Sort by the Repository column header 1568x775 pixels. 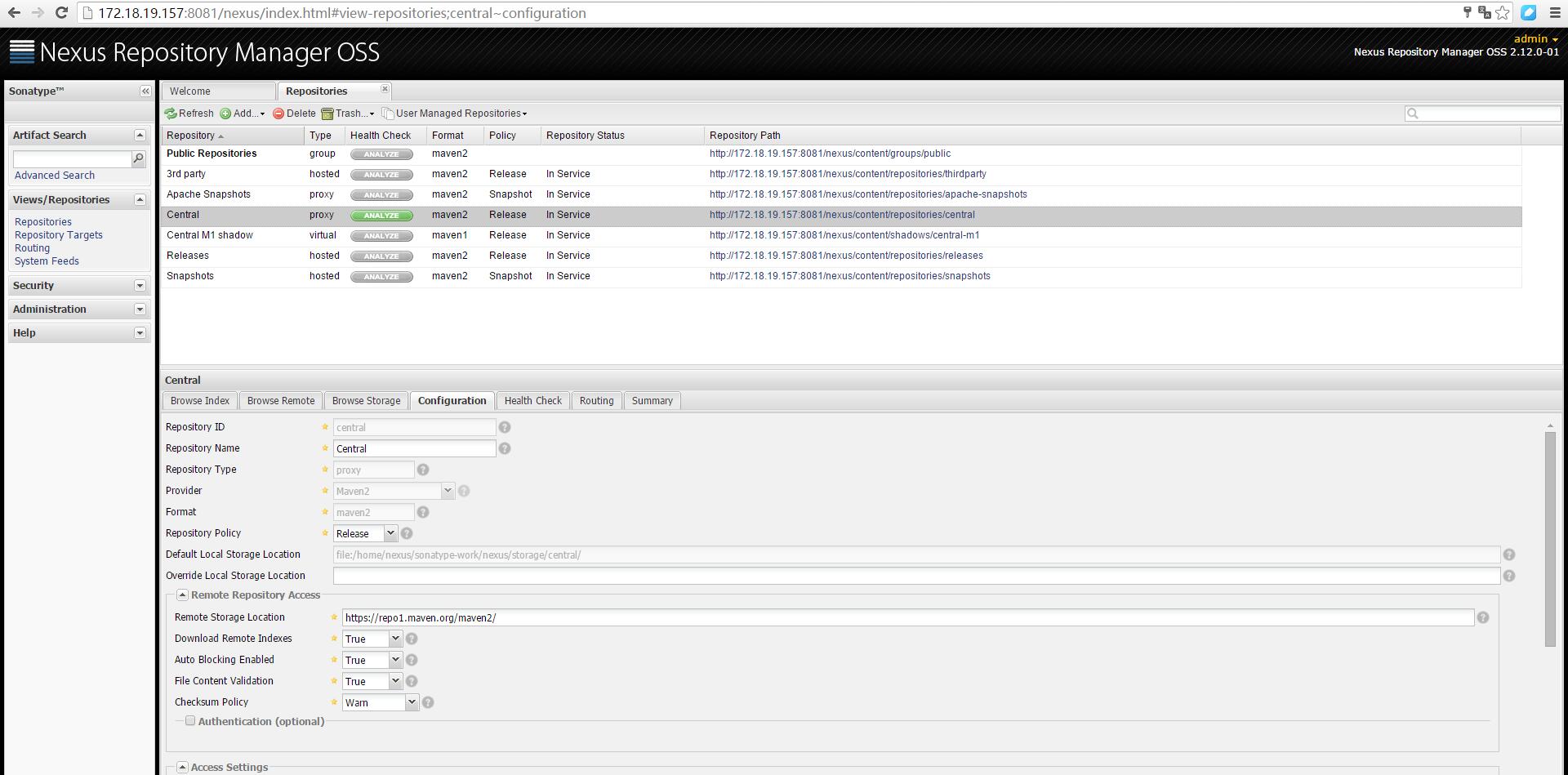(x=232, y=136)
